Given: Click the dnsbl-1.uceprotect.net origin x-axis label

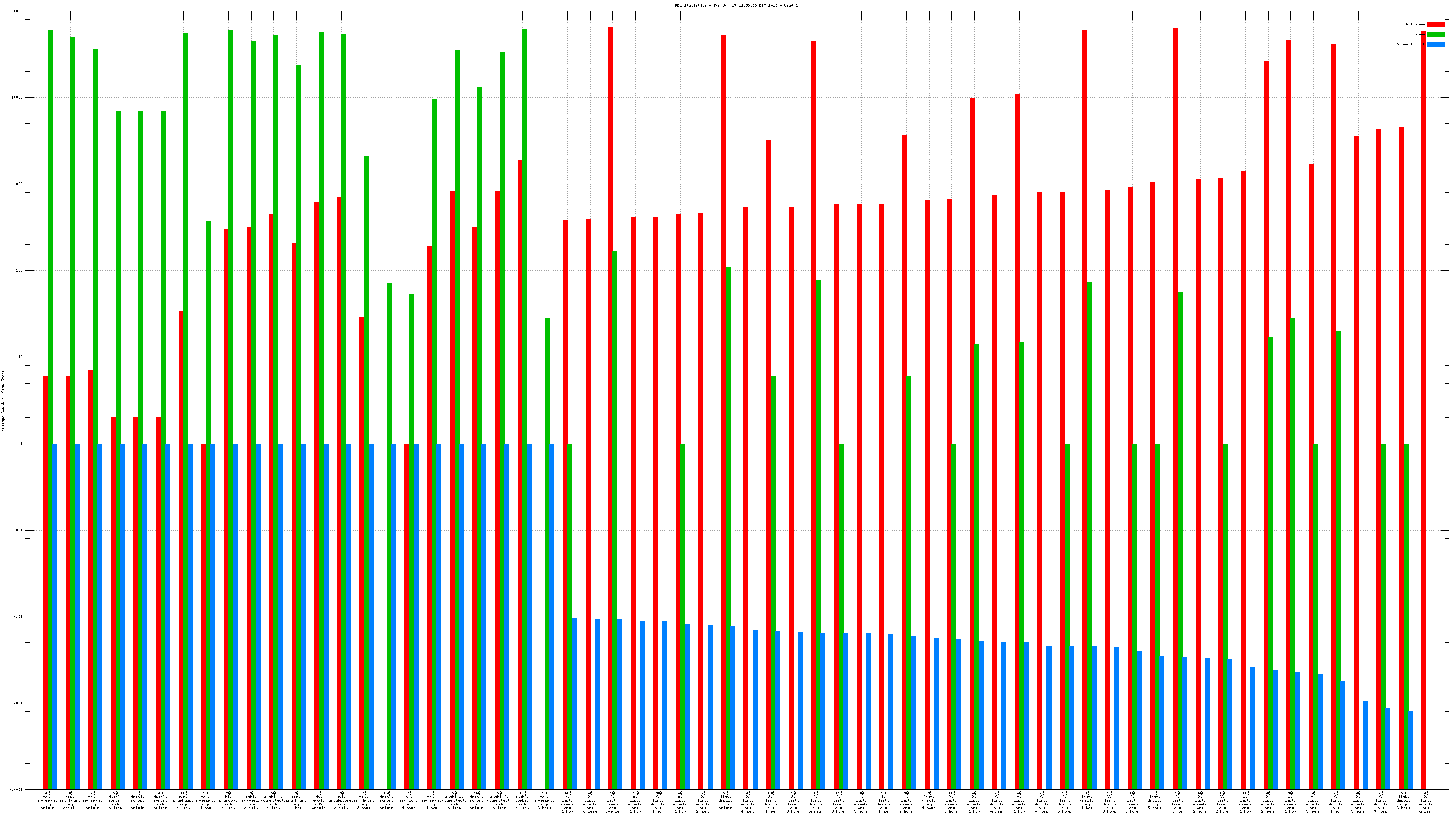Looking at the screenshot, I should [273, 800].
